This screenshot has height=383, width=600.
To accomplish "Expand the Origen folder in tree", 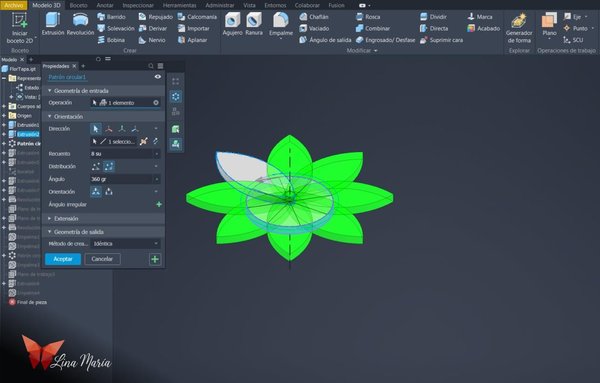I will tap(4, 116).
